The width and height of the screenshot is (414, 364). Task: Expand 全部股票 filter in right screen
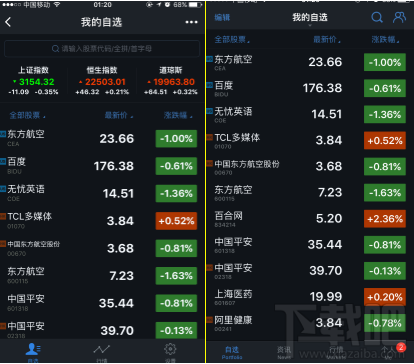point(232,40)
